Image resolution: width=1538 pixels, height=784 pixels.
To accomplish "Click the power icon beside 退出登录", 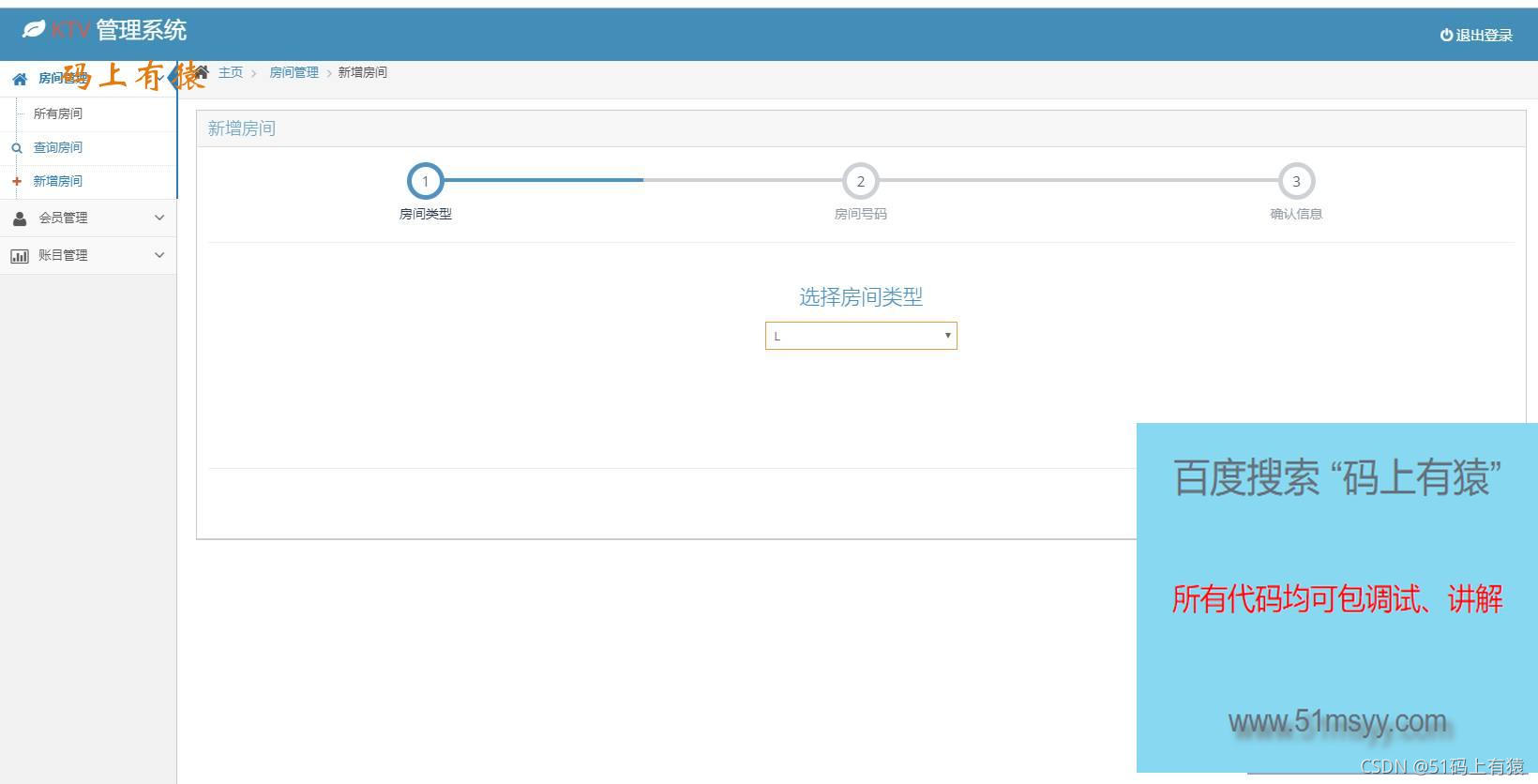I will pos(1446,35).
